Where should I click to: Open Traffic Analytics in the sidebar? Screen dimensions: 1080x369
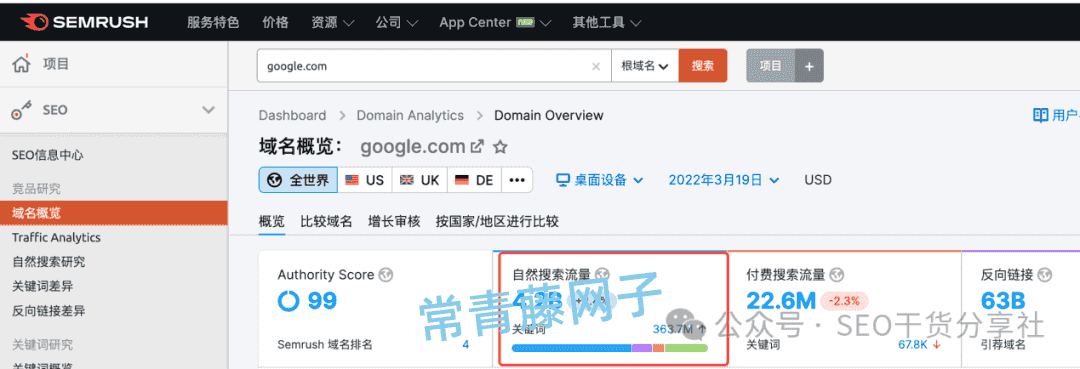point(56,238)
